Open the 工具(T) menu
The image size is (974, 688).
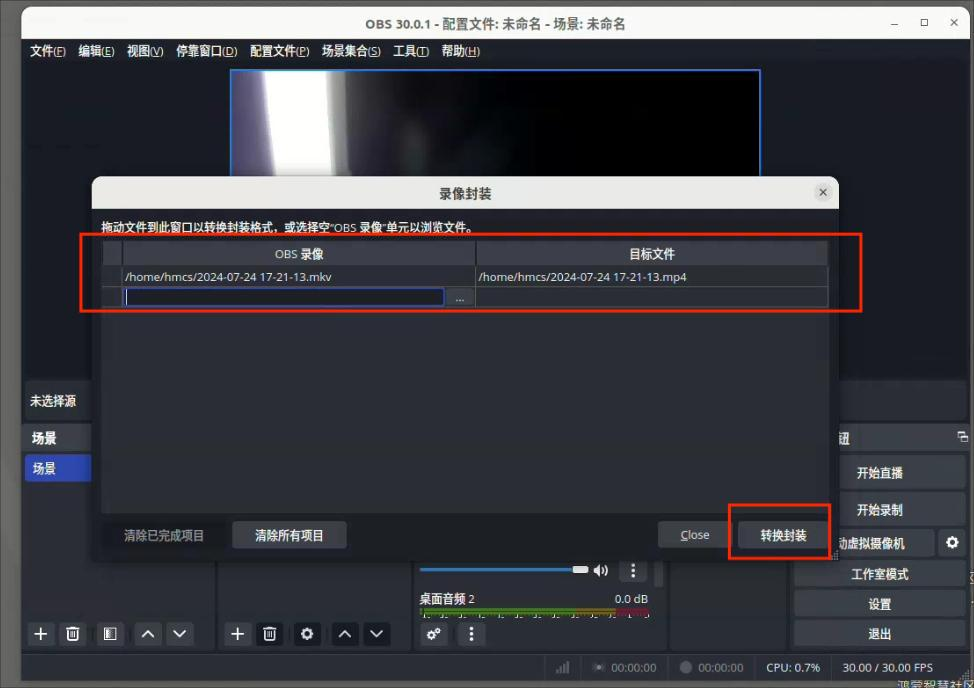(x=411, y=51)
